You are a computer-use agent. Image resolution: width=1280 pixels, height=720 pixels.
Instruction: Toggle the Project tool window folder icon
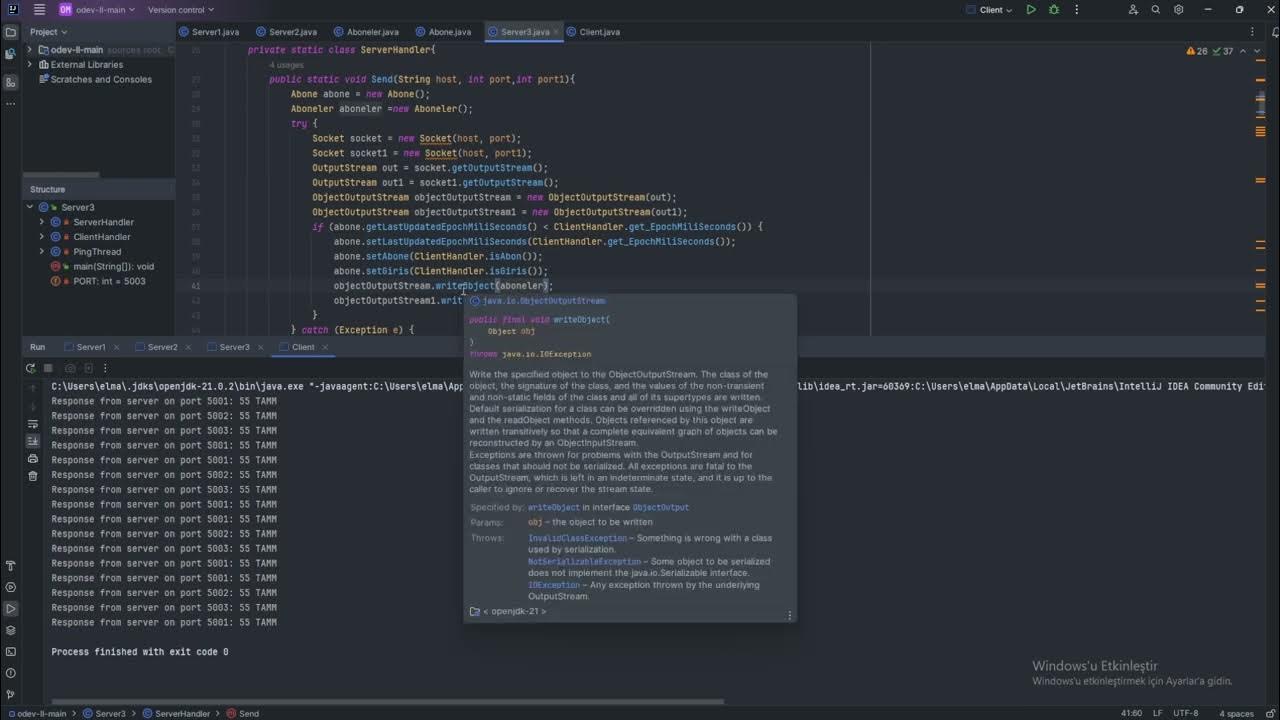[11, 32]
